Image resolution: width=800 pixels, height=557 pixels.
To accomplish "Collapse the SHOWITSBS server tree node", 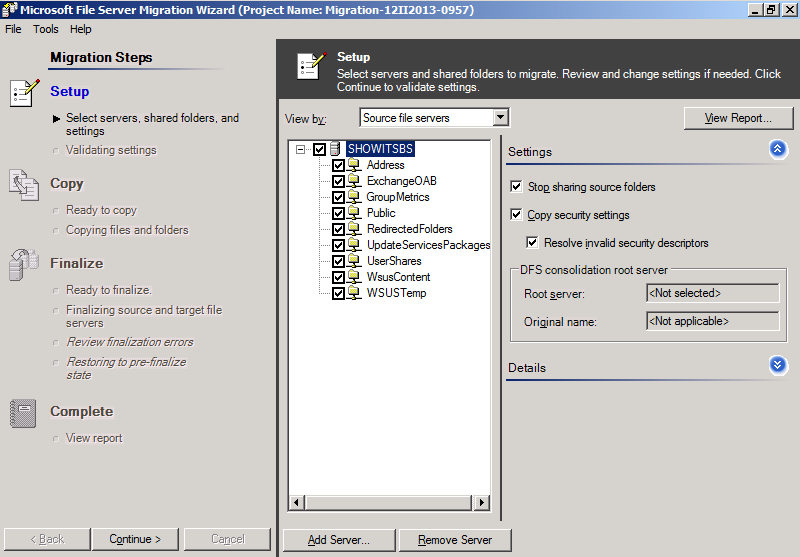I will [301, 149].
